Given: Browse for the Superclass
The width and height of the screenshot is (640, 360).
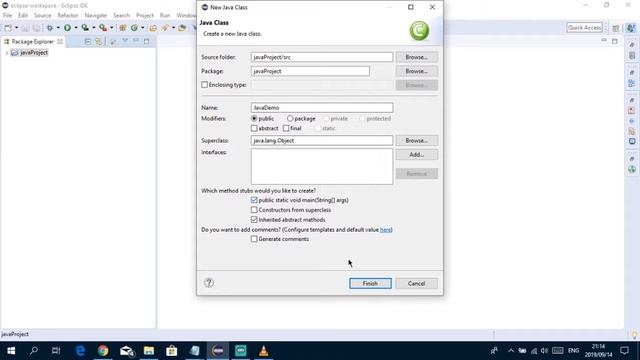Looking at the screenshot, I should click(416, 140).
